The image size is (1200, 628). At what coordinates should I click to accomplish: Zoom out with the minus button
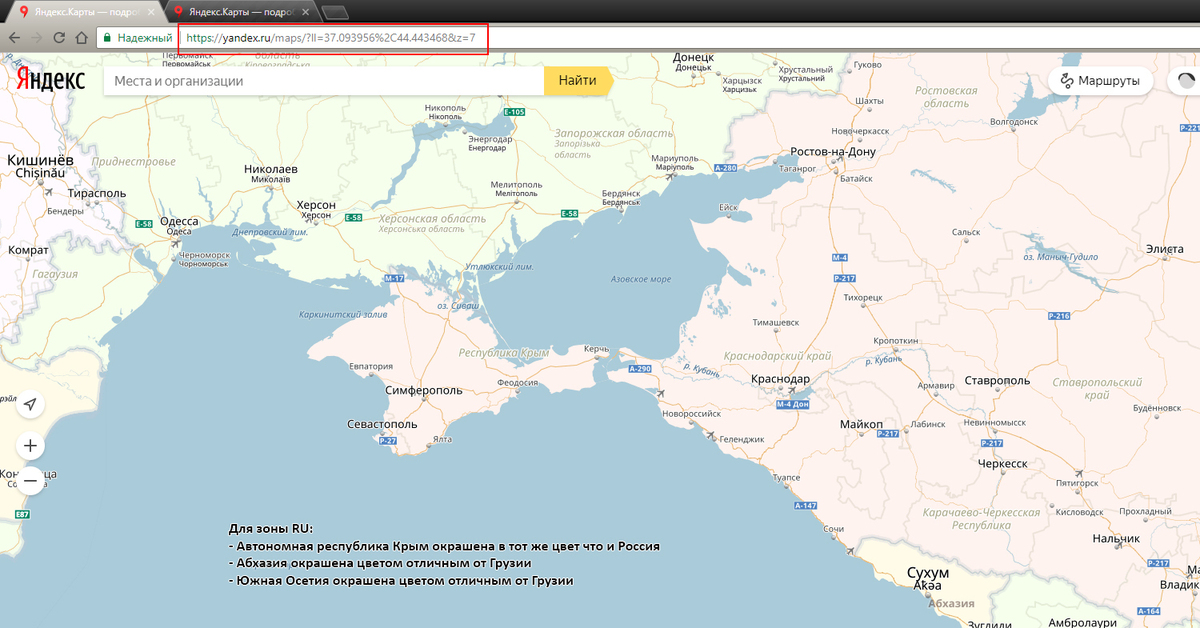30,481
